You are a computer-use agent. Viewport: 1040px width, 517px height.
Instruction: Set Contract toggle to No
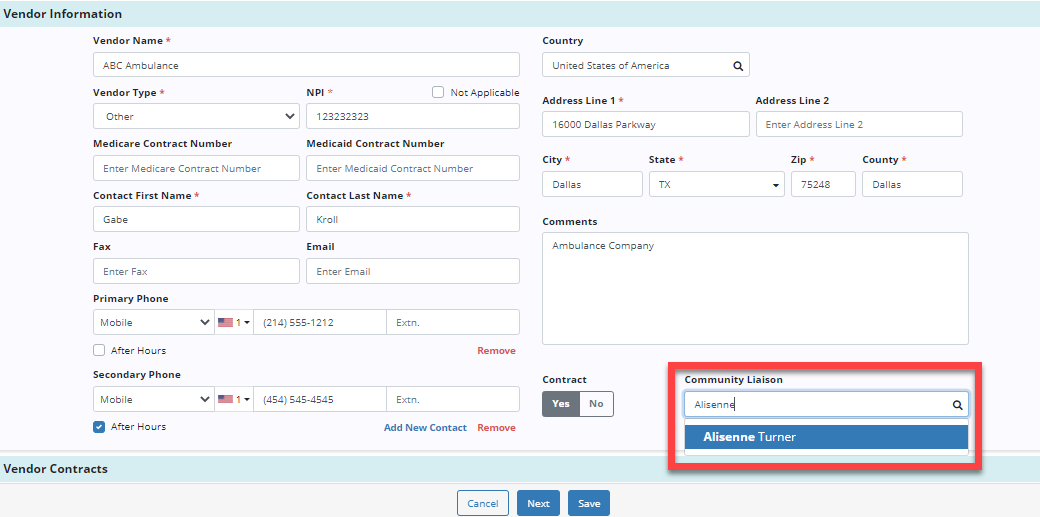click(x=596, y=404)
